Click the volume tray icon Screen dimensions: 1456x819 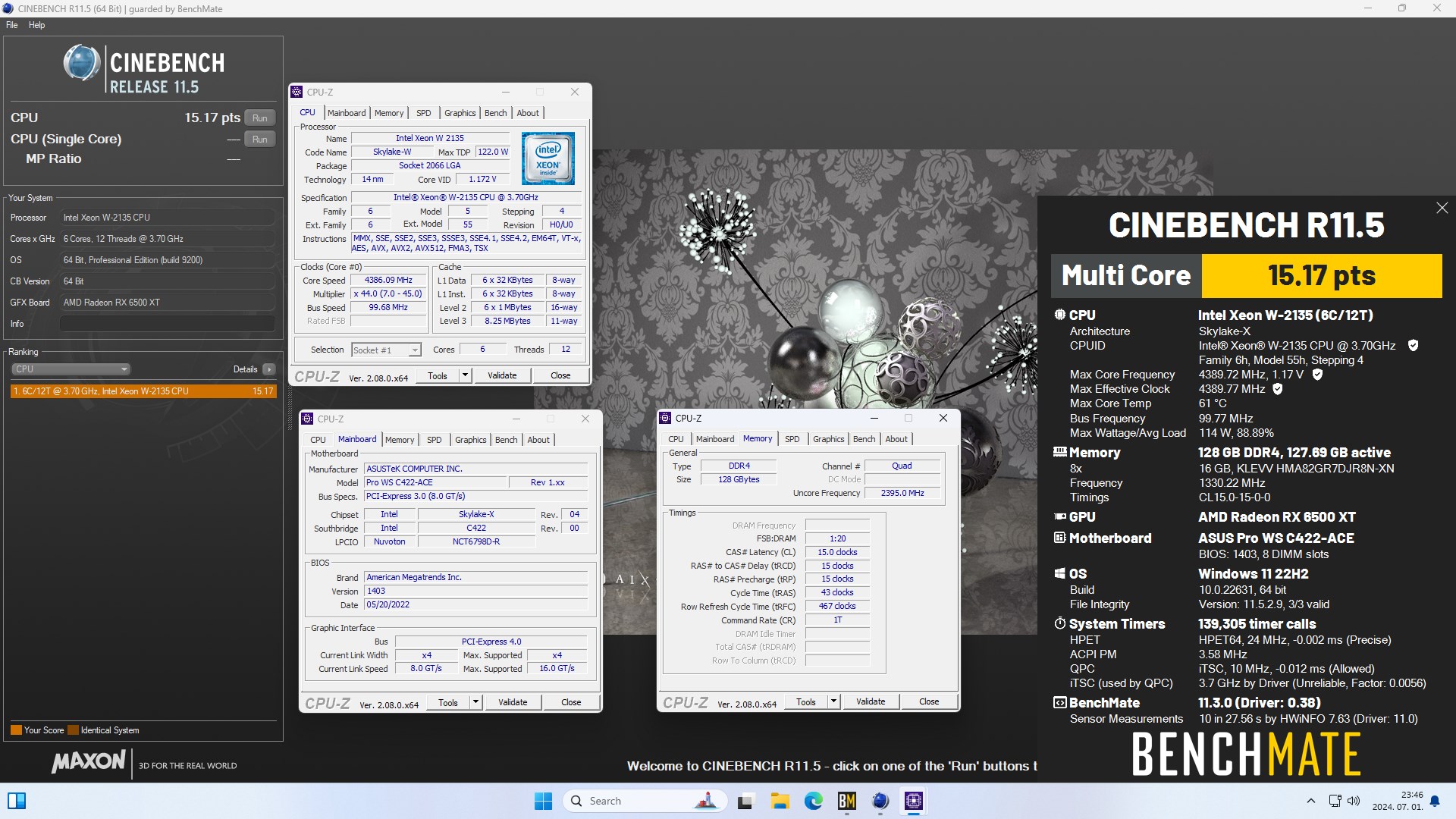(x=1354, y=801)
